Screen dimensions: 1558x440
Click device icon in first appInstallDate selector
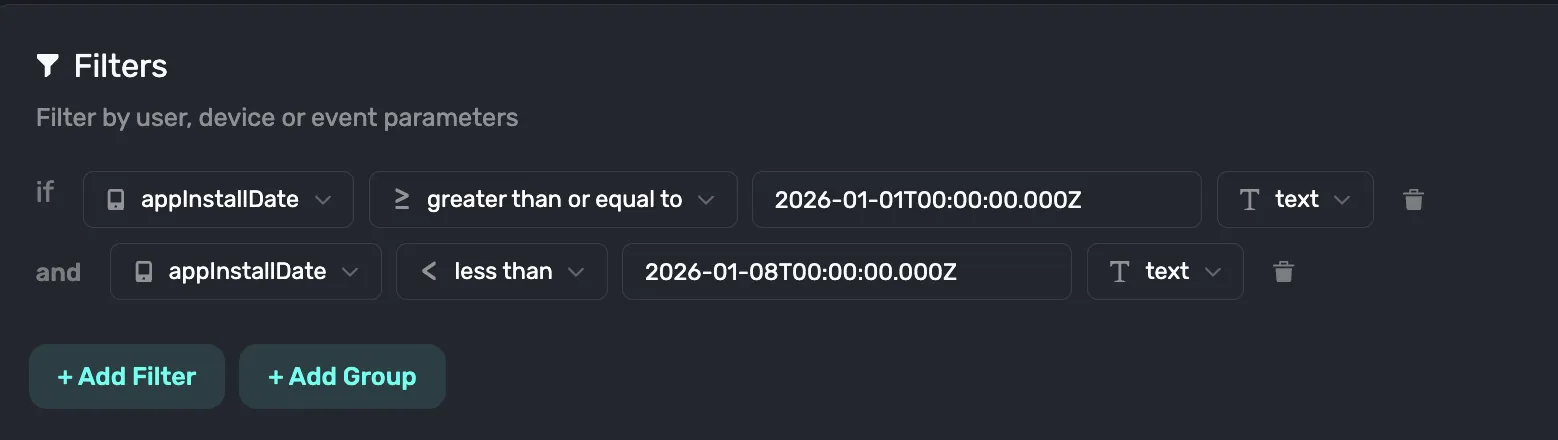116,200
